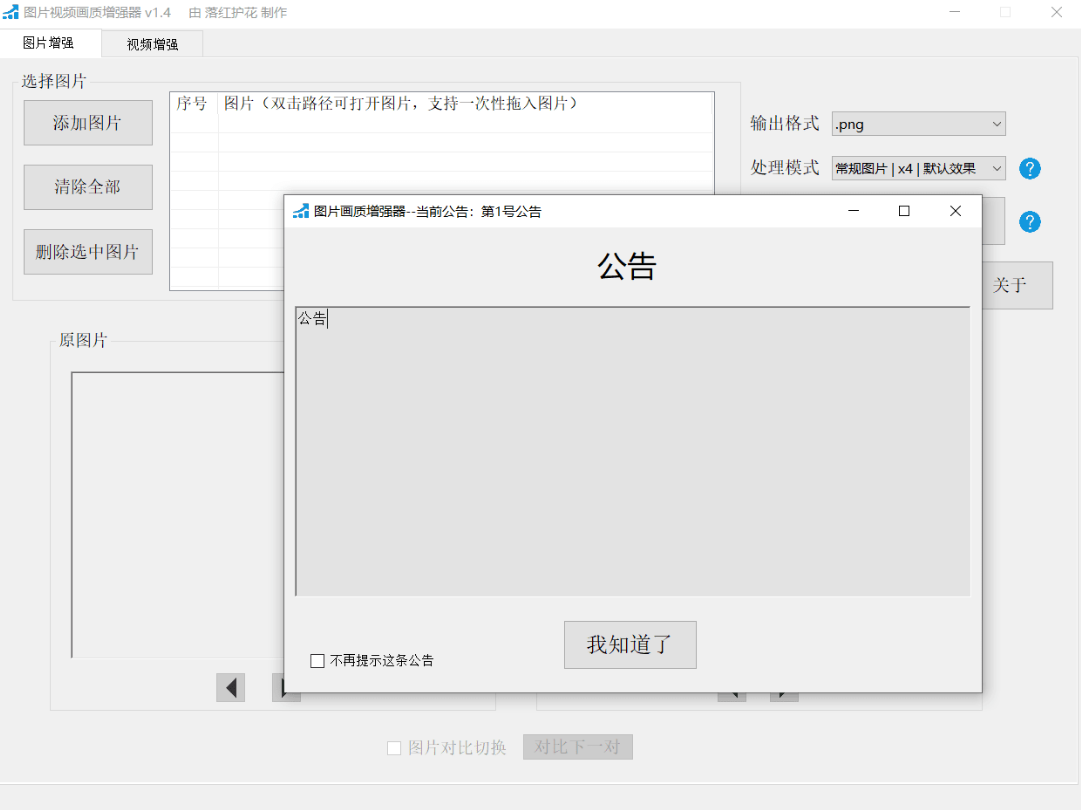
Task: Select the 图片增强 tab
Action: point(49,44)
